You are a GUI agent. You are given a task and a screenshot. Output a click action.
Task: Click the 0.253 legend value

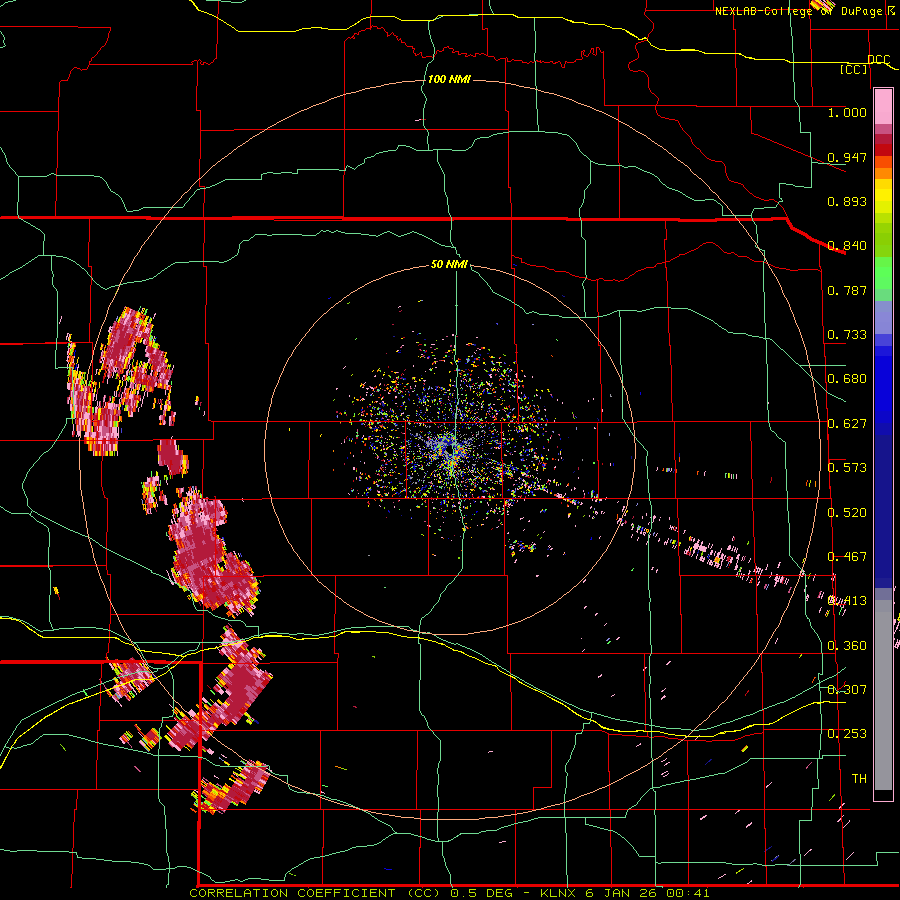point(847,734)
